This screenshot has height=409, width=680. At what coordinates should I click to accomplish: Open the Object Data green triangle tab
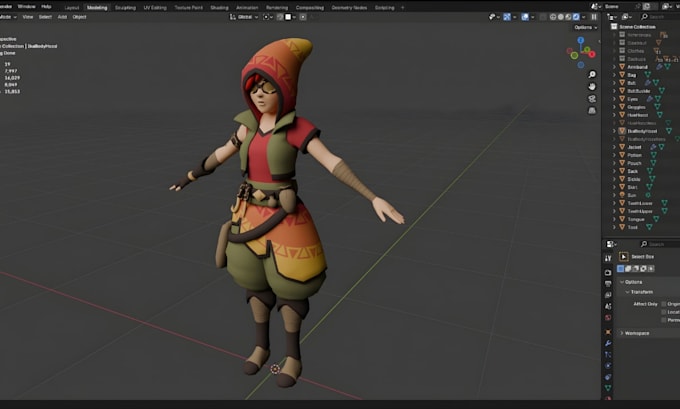pyautogui.click(x=608, y=388)
